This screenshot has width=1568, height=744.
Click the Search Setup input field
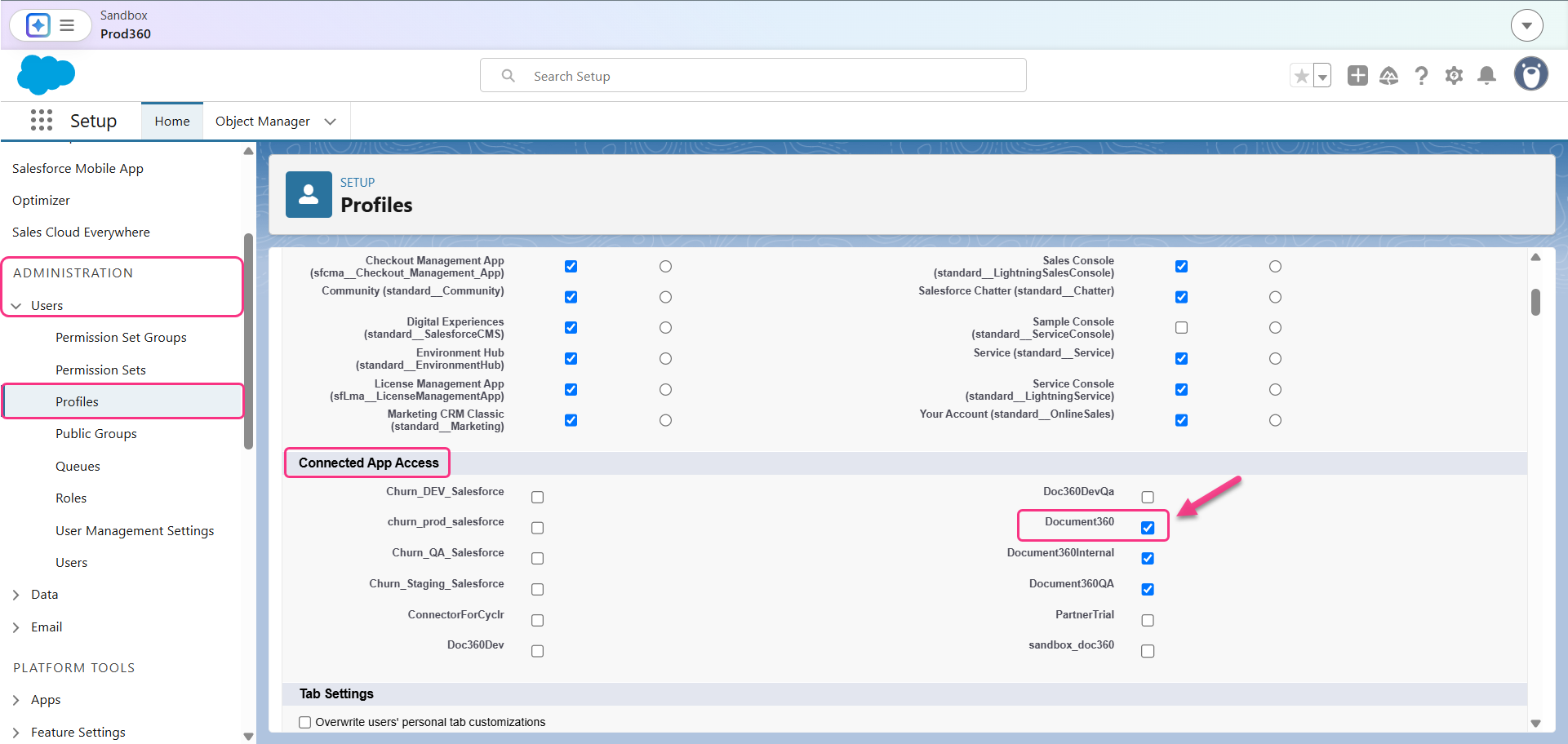click(x=753, y=75)
